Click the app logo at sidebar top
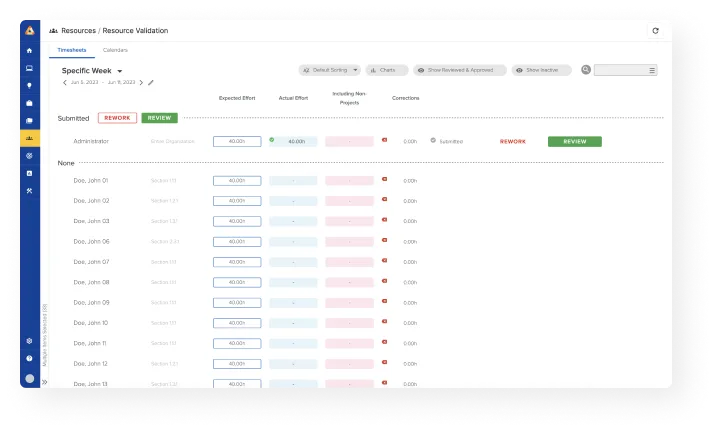This screenshot has width=716, height=432. 30,31
